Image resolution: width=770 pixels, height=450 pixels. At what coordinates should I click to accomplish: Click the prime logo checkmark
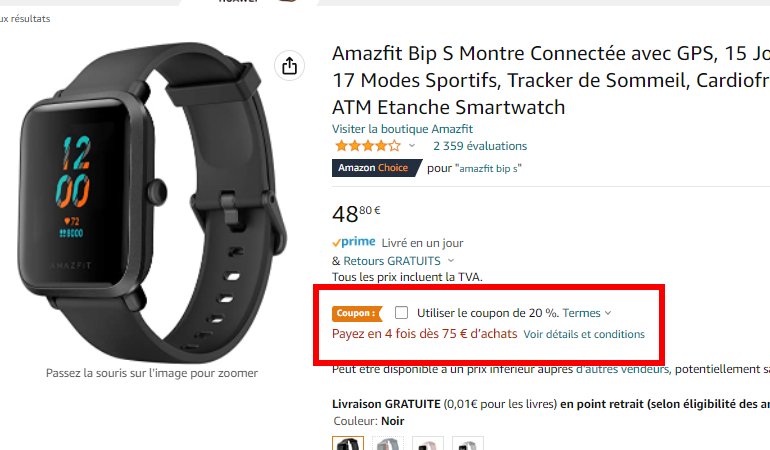click(x=336, y=243)
